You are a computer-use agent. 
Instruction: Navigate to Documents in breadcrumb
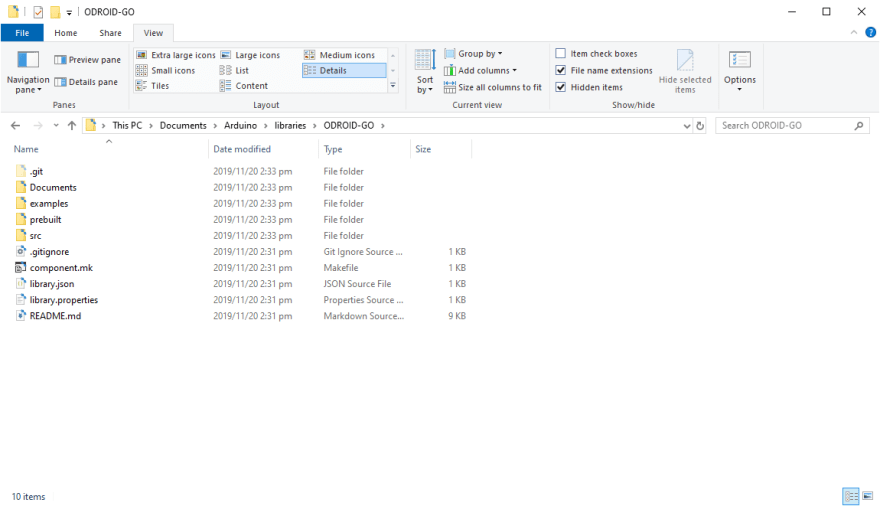pos(183,126)
